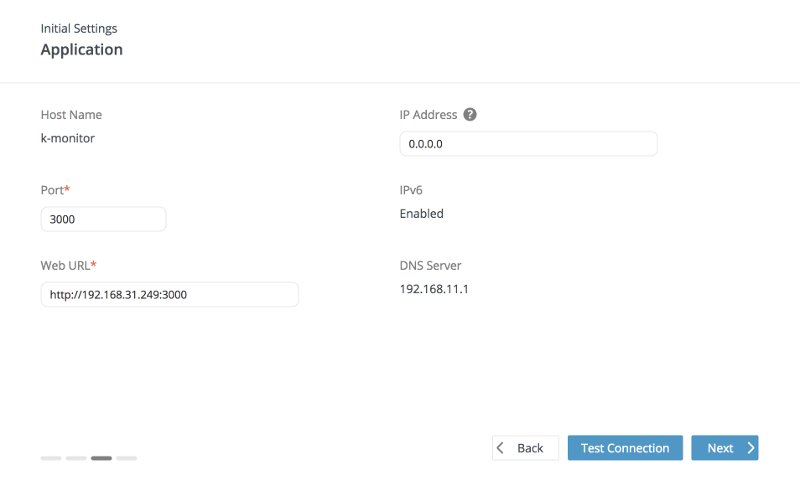Click the IP Address input field

click(x=528, y=144)
